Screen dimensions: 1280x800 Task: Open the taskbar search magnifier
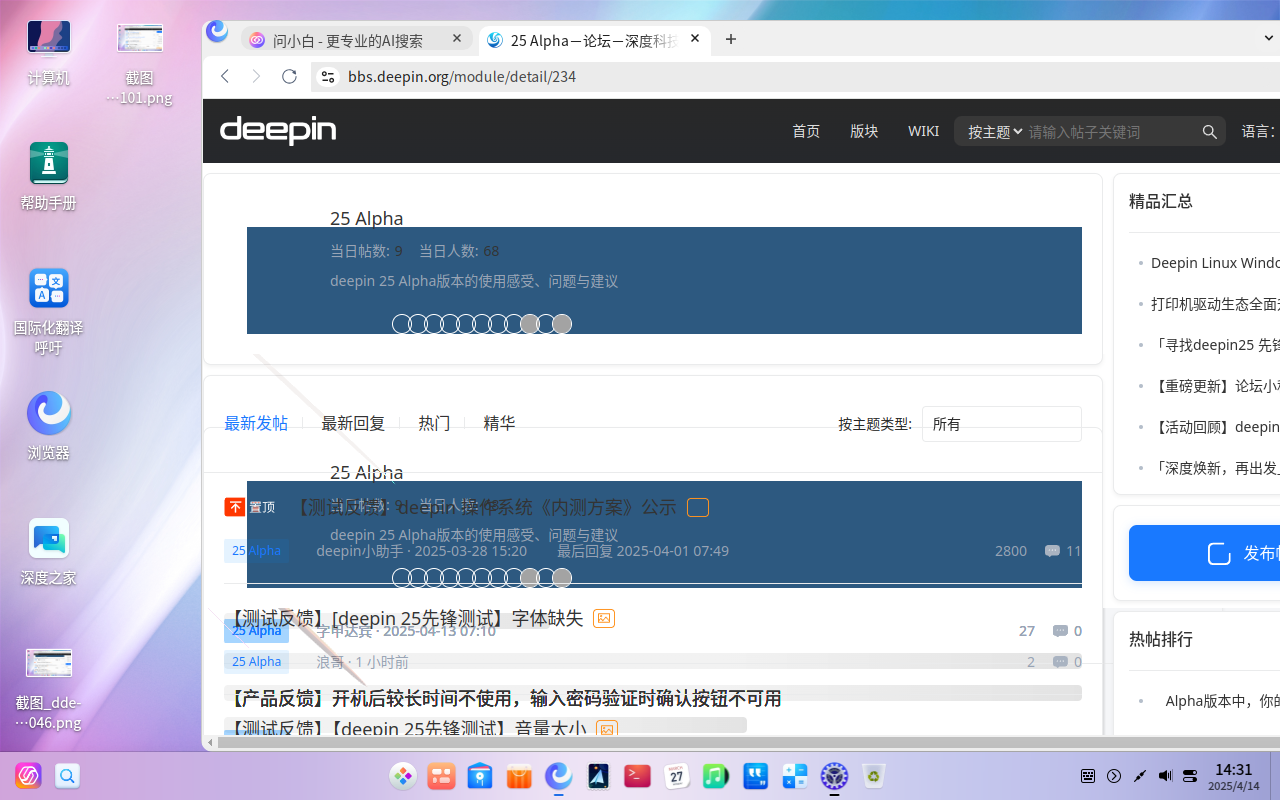coord(67,776)
